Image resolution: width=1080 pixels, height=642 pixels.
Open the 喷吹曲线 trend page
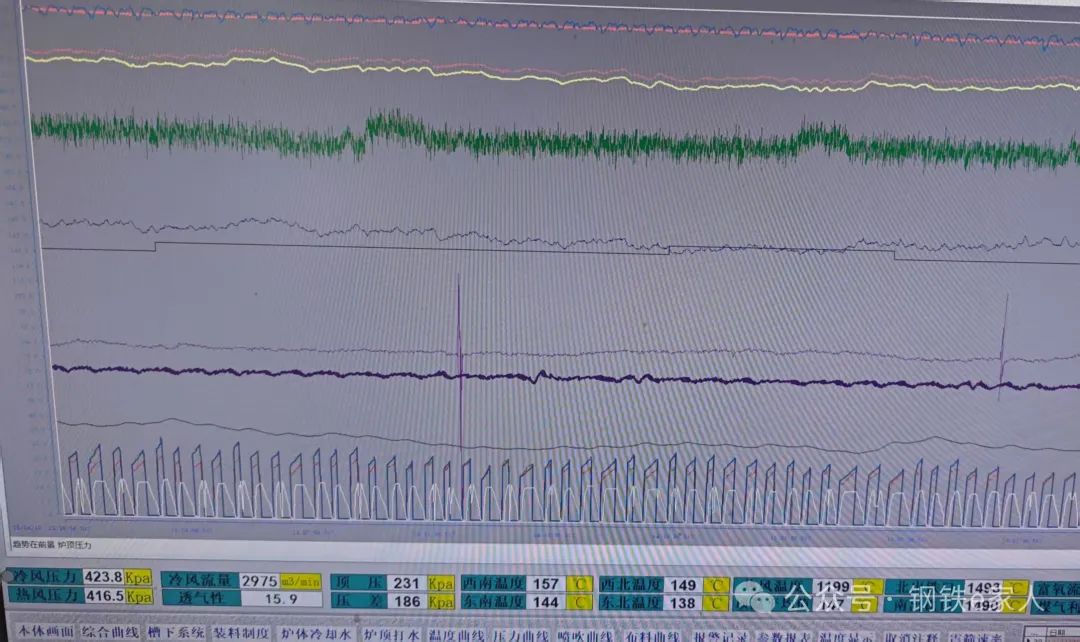click(587, 635)
